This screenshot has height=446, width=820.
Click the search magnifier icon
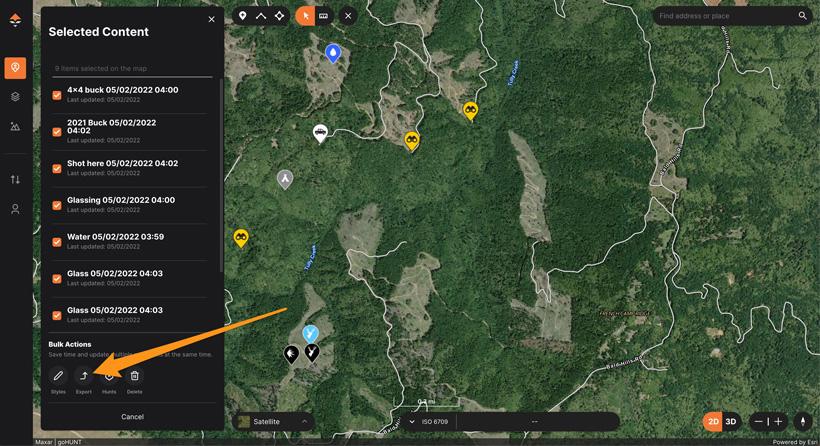click(802, 16)
